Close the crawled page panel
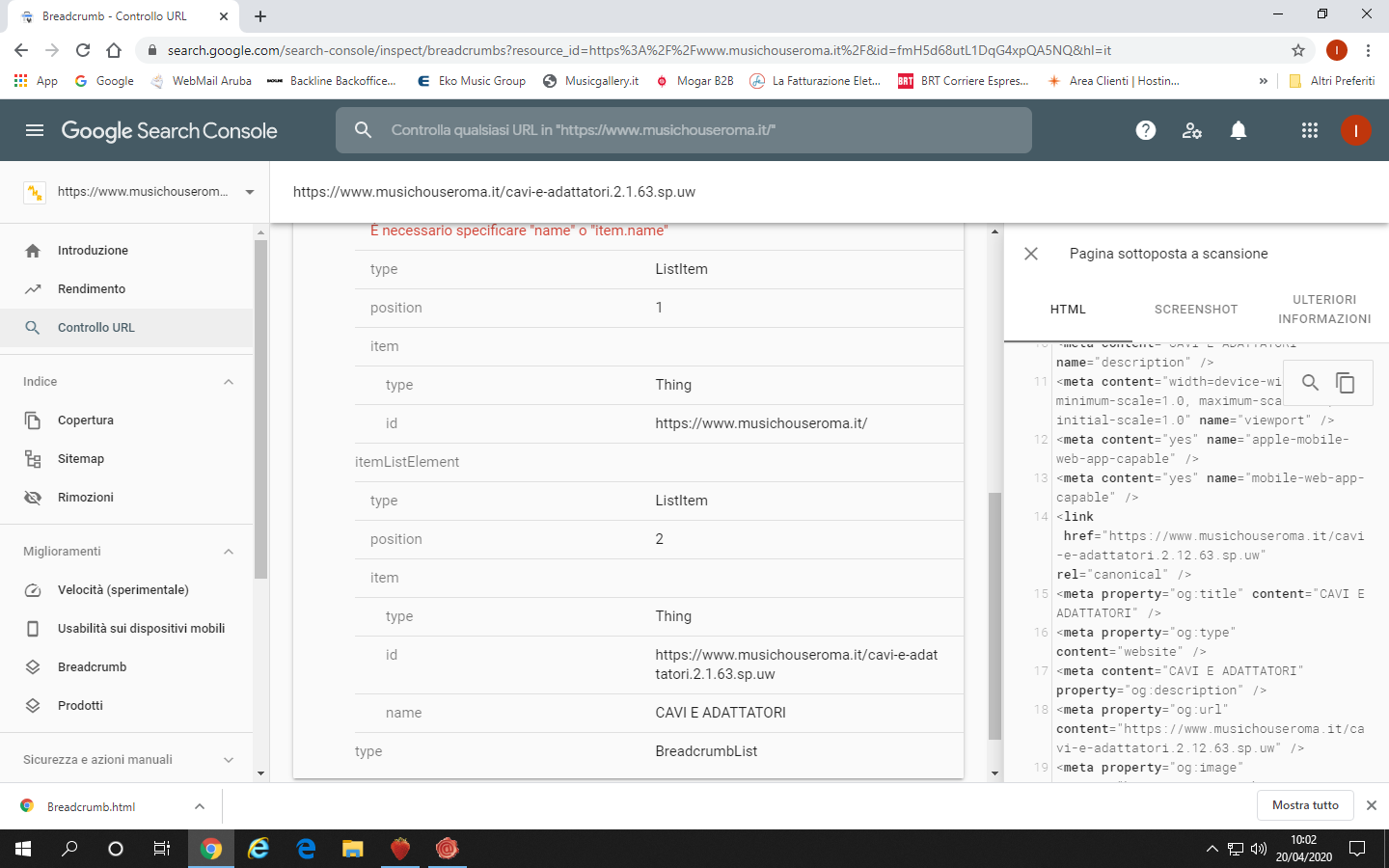Viewport: 1389px width, 868px height. (x=1031, y=254)
